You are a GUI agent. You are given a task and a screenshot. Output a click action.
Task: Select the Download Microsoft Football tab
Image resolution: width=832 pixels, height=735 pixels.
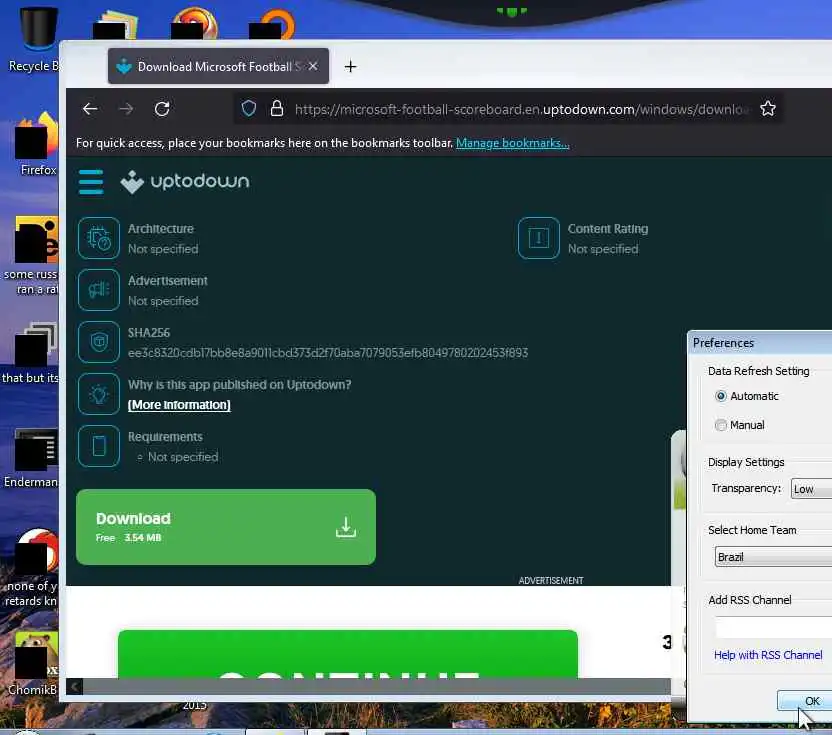click(x=218, y=66)
